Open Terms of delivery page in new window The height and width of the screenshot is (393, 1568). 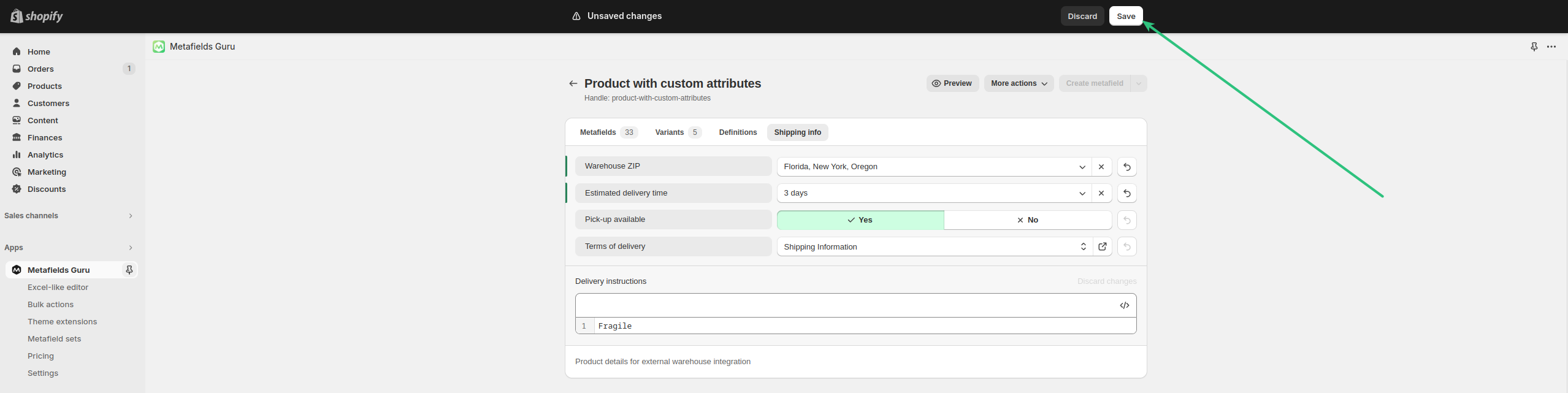tap(1103, 246)
